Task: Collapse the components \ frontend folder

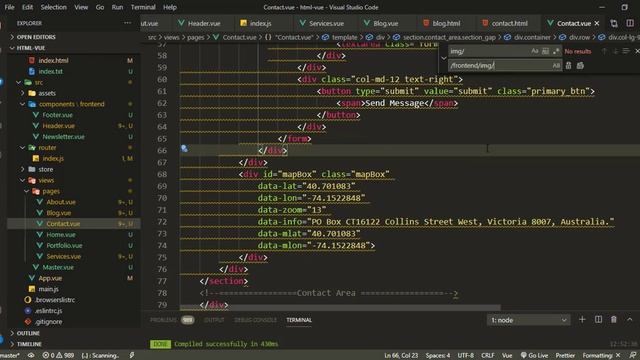Action: point(71,104)
